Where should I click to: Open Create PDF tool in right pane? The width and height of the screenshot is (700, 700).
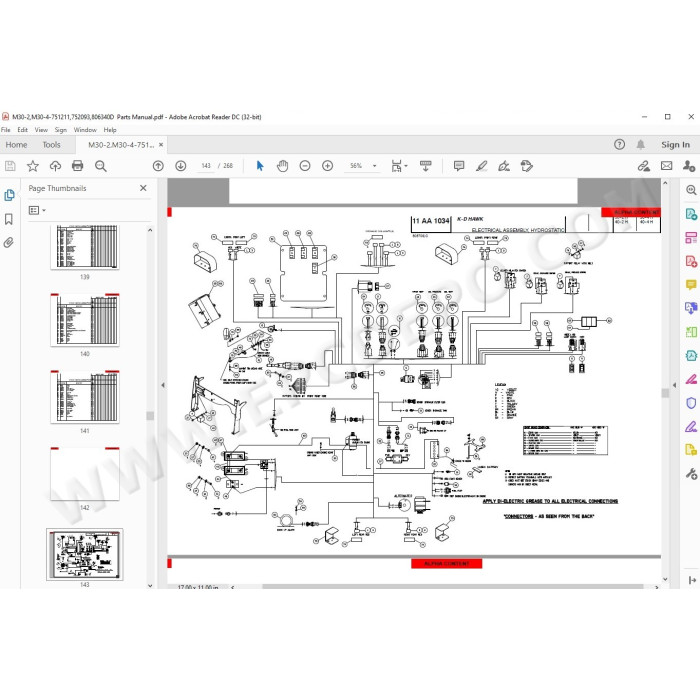pos(691,261)
